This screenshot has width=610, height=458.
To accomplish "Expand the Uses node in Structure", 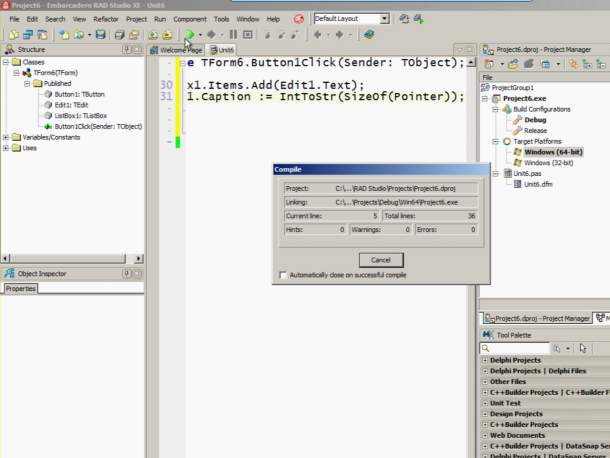I will [x=5, y=148].
